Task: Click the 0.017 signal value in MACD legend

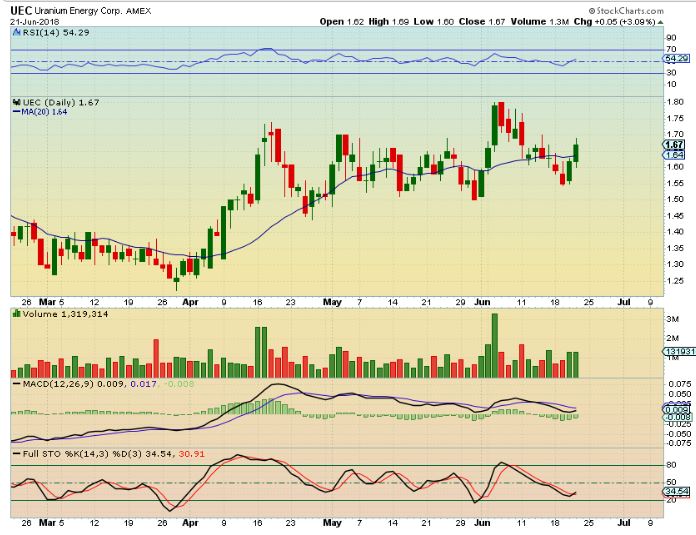Action: tap(143, 384)
